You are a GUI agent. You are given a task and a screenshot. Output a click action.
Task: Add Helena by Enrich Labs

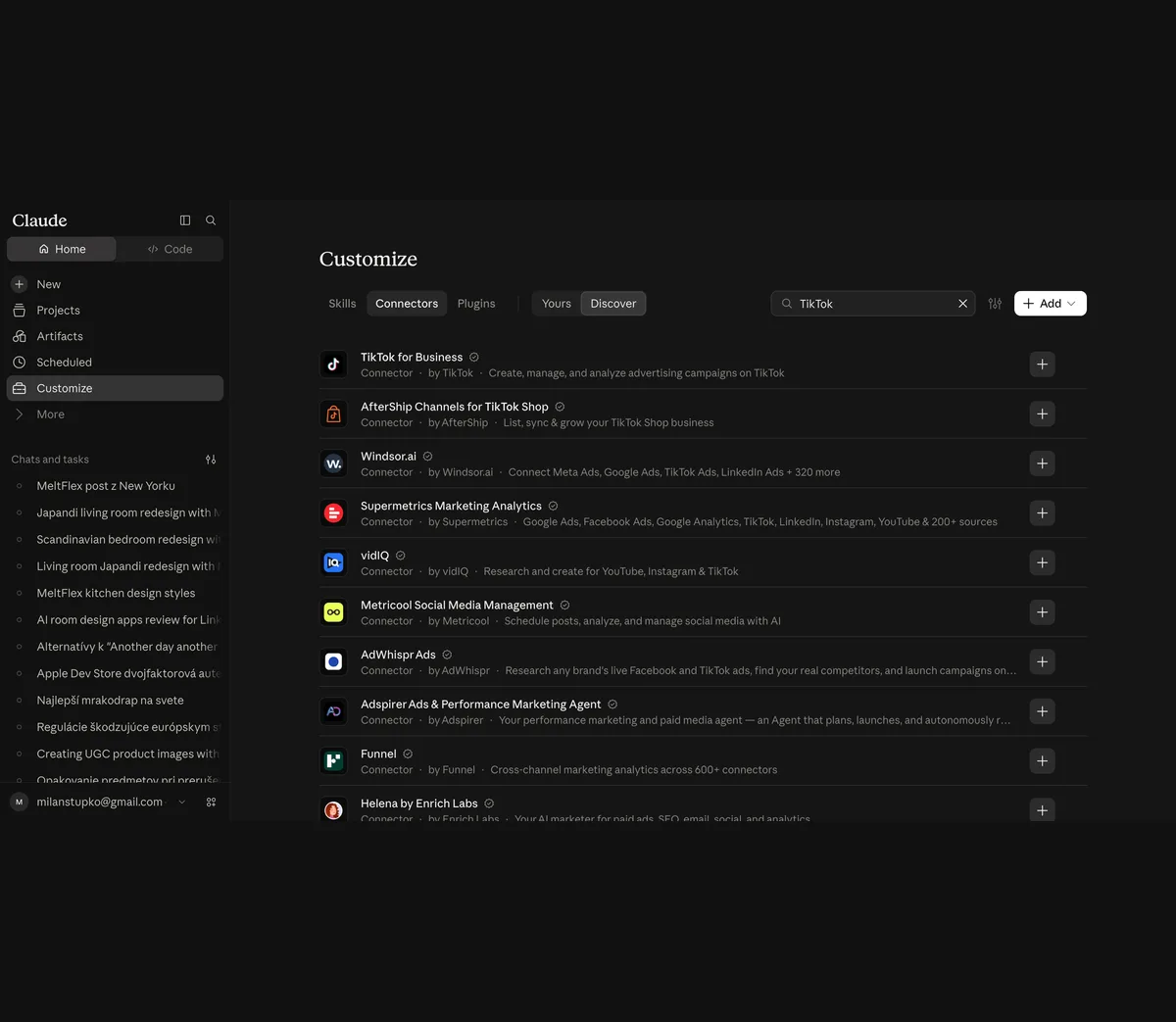point(1042,810)
